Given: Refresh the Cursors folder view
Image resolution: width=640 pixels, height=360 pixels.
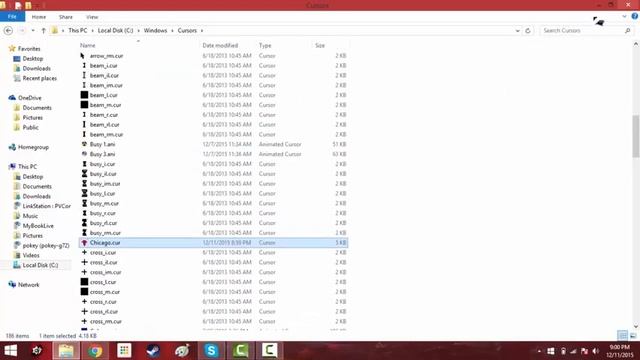Looking at the screenshot, I should point(528,31).
